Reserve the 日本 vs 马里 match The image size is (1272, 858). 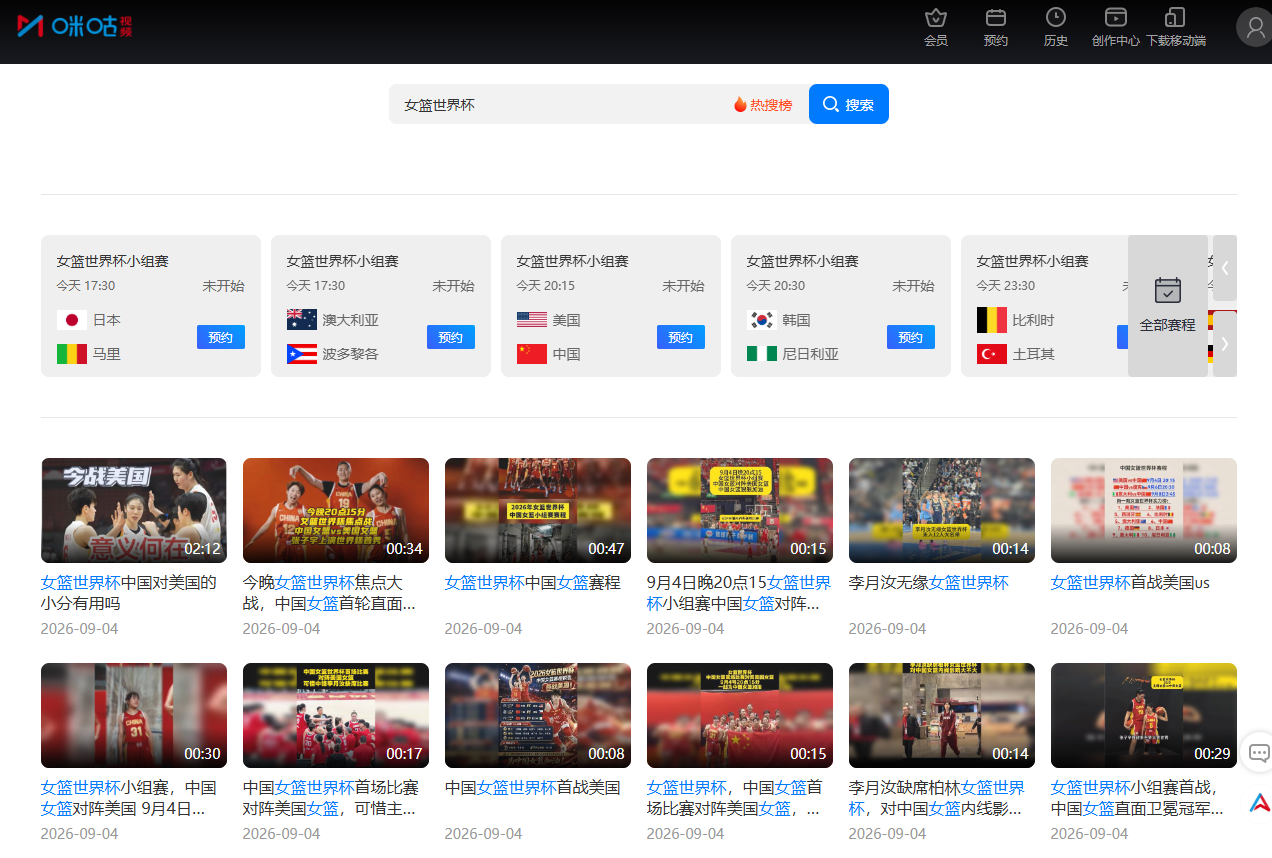pos(221,337)
